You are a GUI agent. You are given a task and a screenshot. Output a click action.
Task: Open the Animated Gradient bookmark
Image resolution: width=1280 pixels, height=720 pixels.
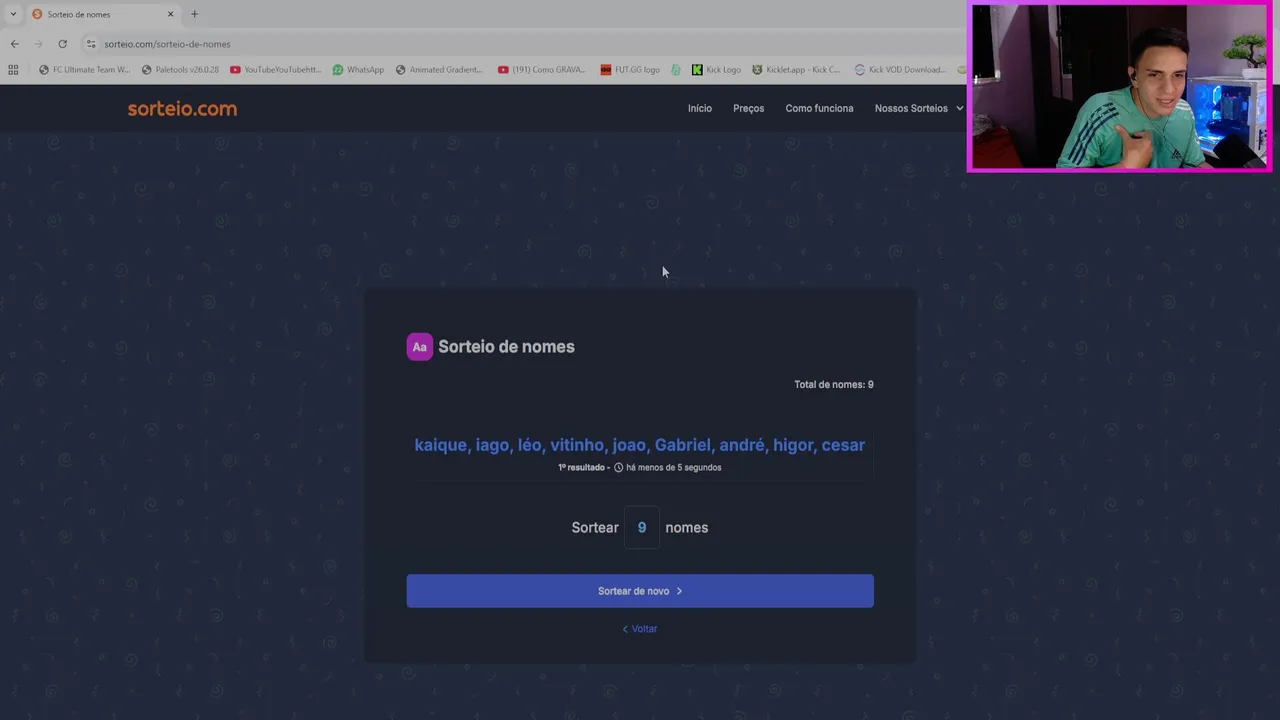(439, 70)
